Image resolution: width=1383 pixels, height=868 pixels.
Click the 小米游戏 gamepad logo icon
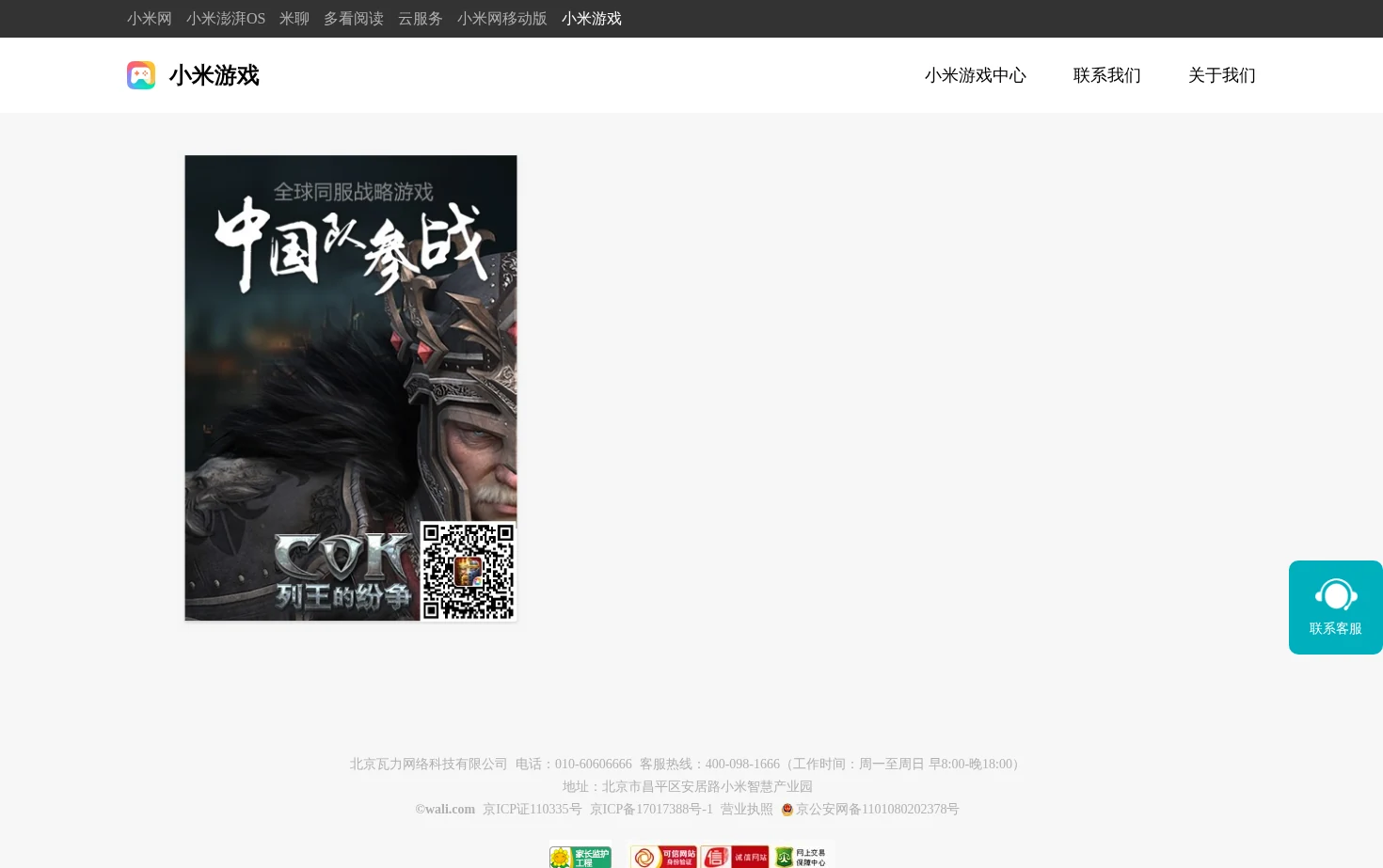coord(141,75)
